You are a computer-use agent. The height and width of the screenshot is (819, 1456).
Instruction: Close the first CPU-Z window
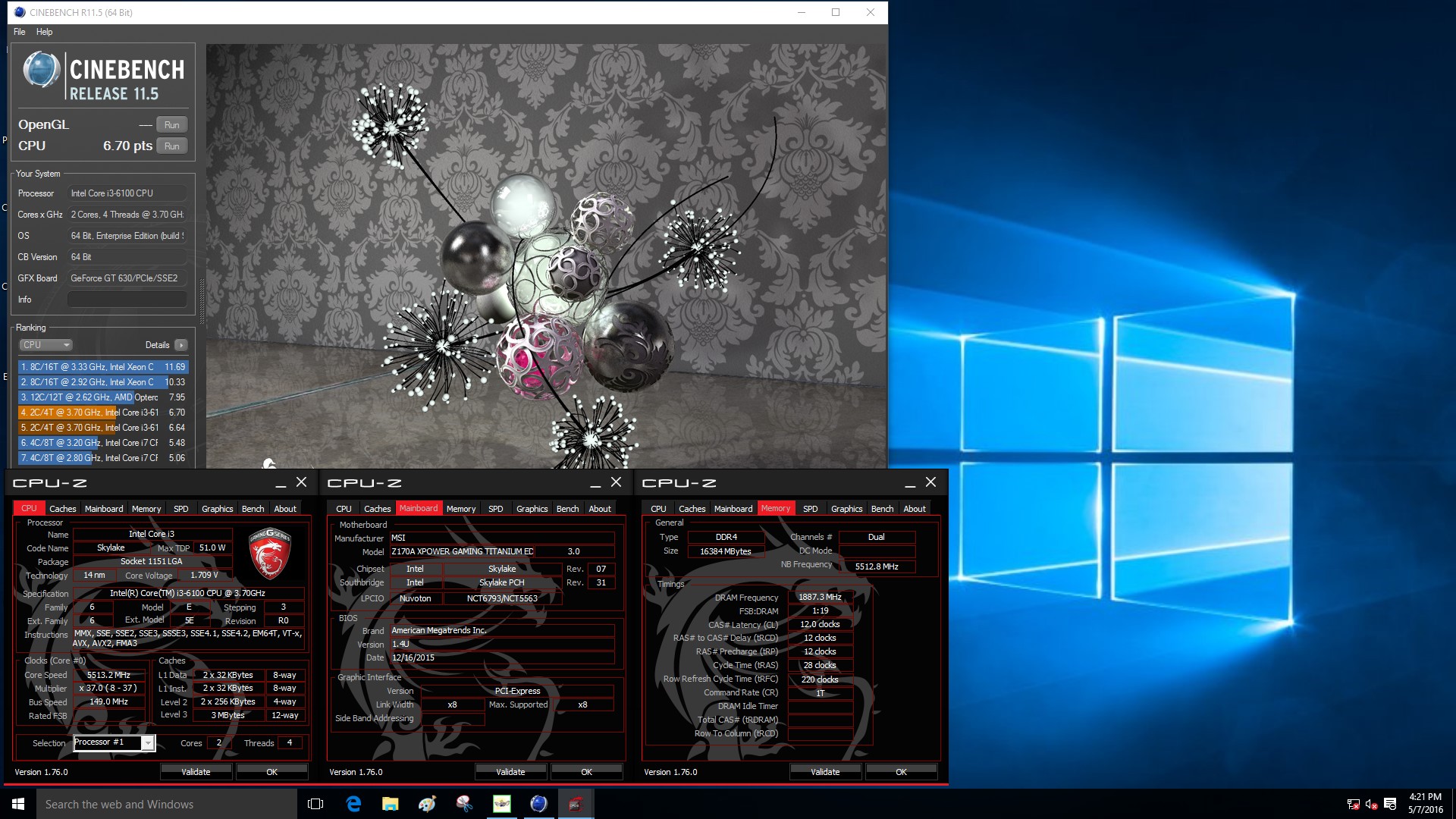coord(302,482)
